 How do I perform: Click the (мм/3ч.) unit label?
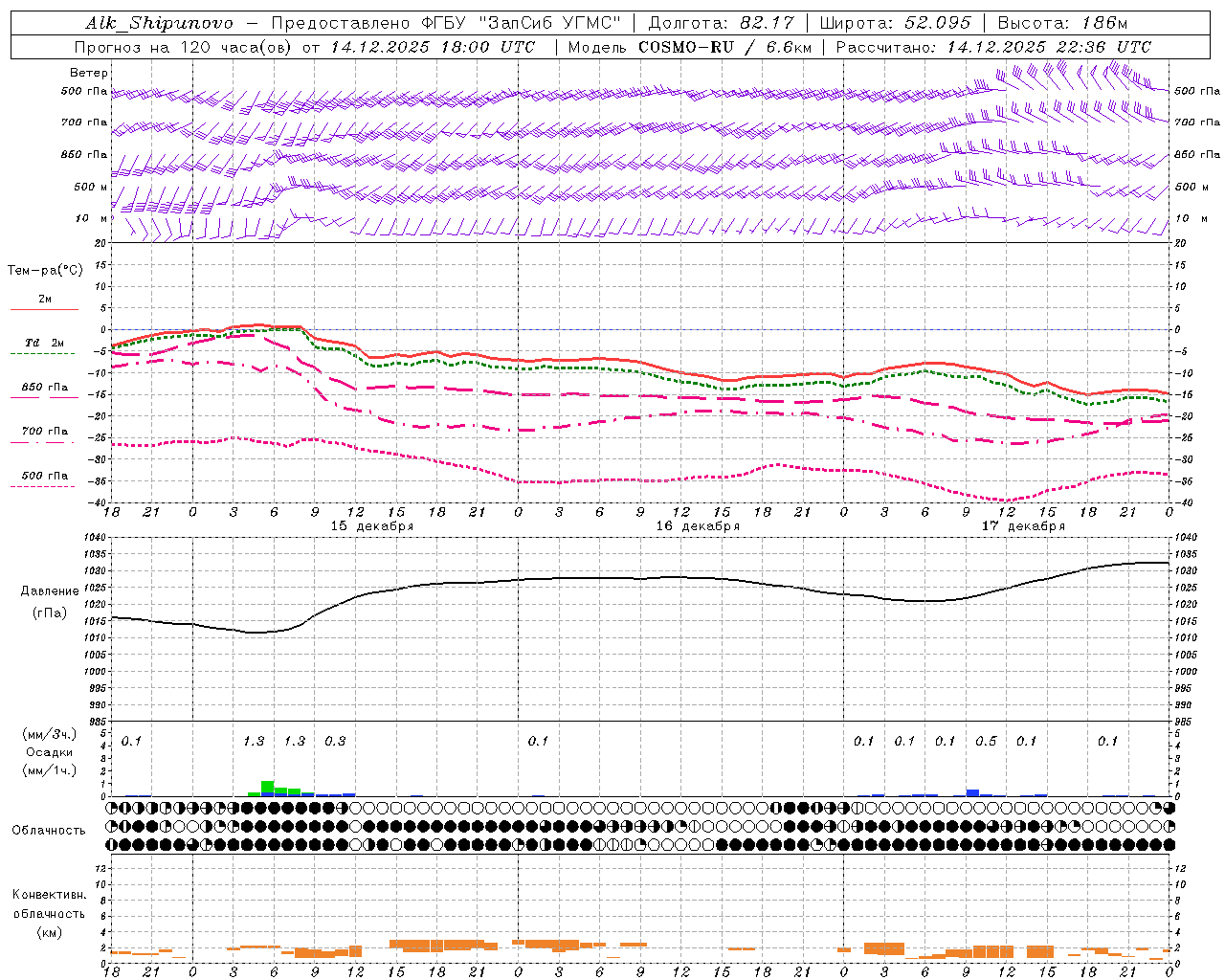point(49,734)
